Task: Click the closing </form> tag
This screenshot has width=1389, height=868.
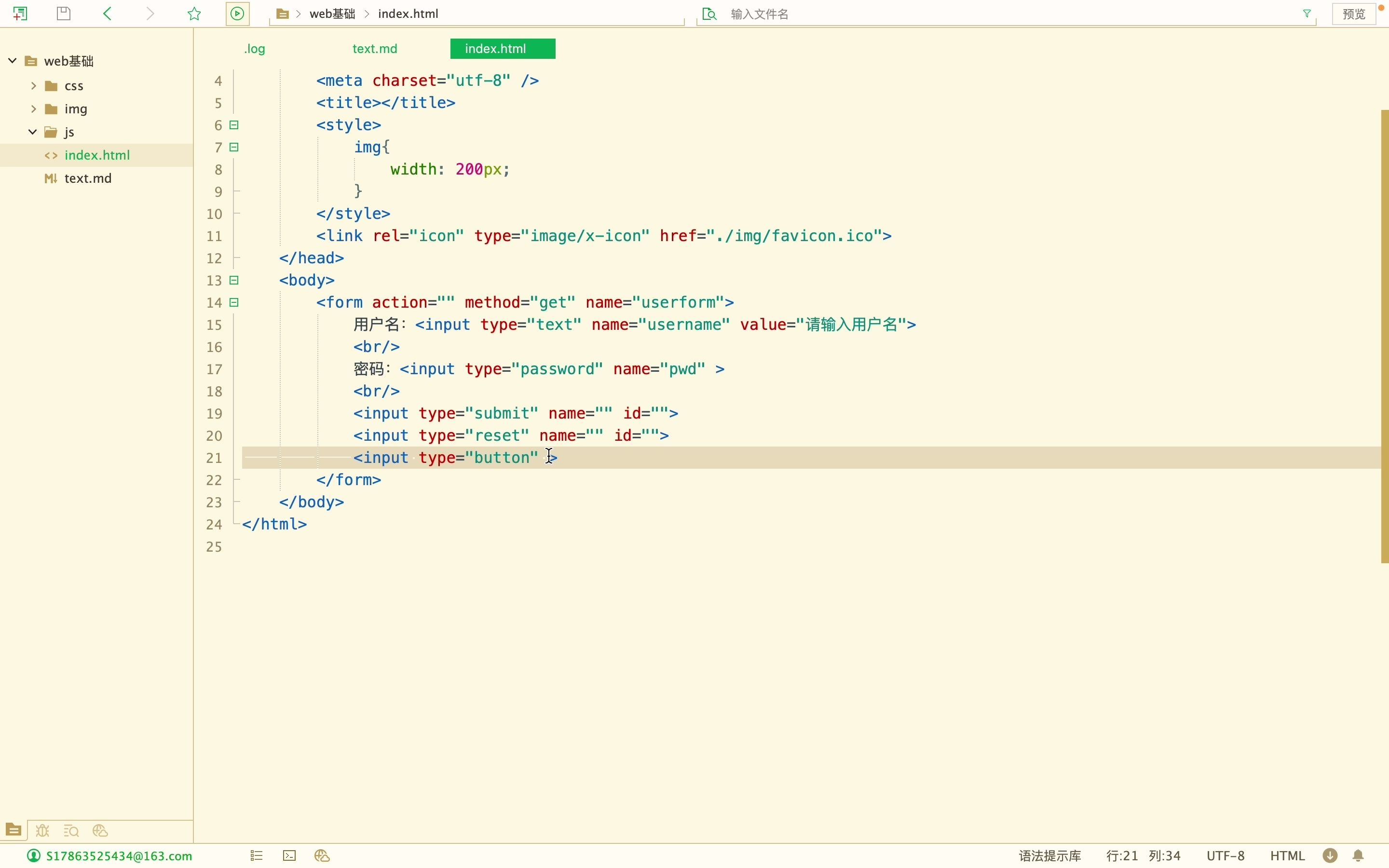Action: tap(348, 480)
